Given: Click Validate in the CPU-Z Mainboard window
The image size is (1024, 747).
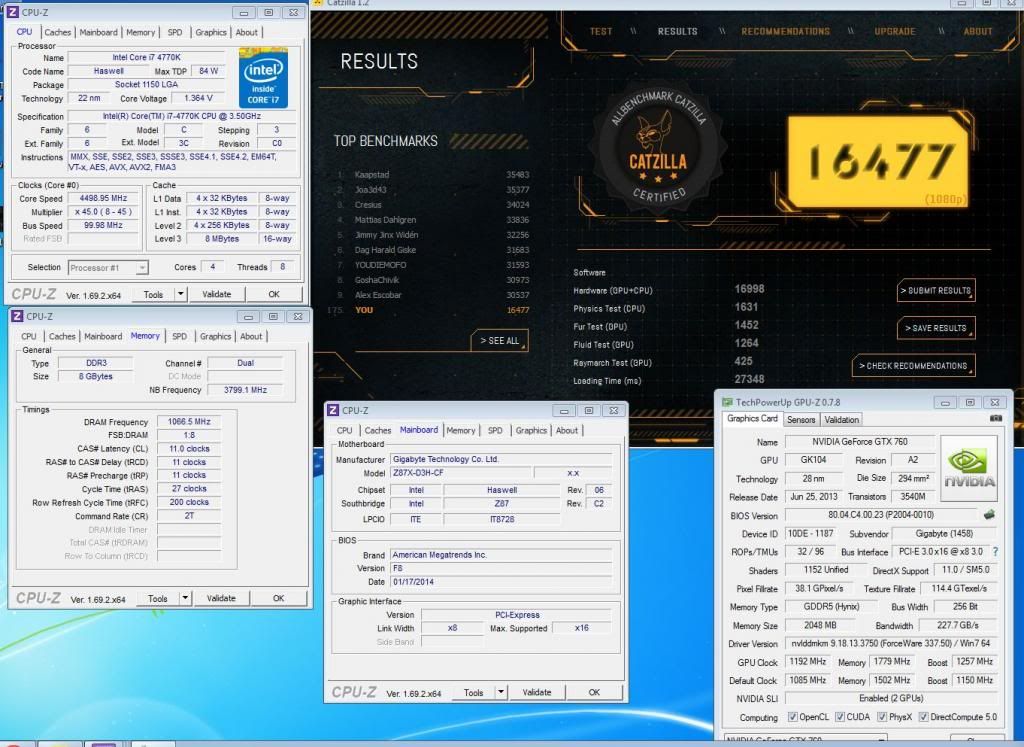Looking at the screenshot, I should [537, 692].
